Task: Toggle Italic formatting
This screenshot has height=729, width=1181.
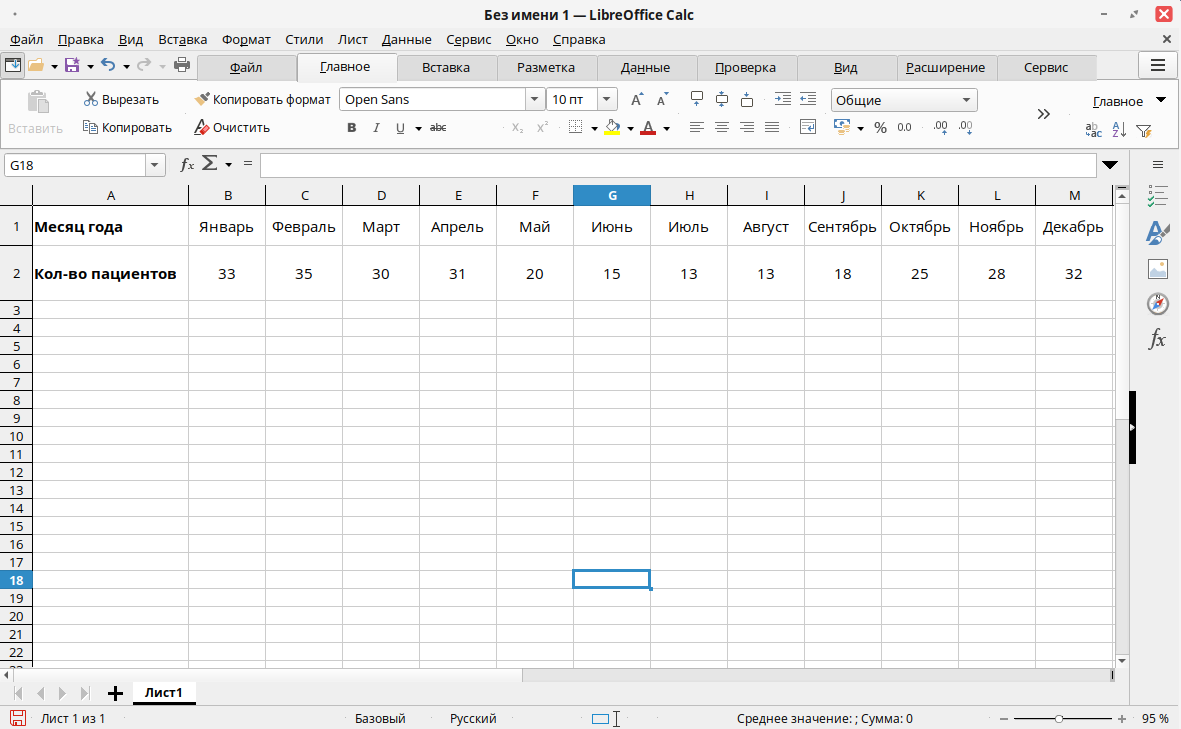Action: (x=376, y=128)
